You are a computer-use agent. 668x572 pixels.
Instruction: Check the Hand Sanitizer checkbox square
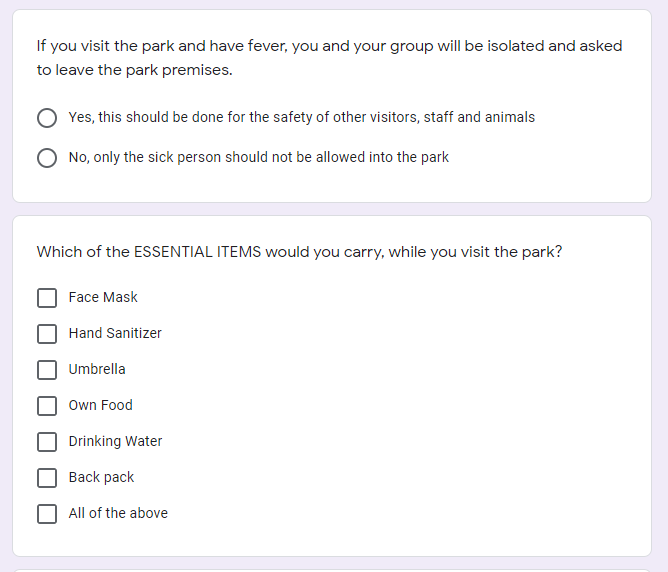[47, 334]
